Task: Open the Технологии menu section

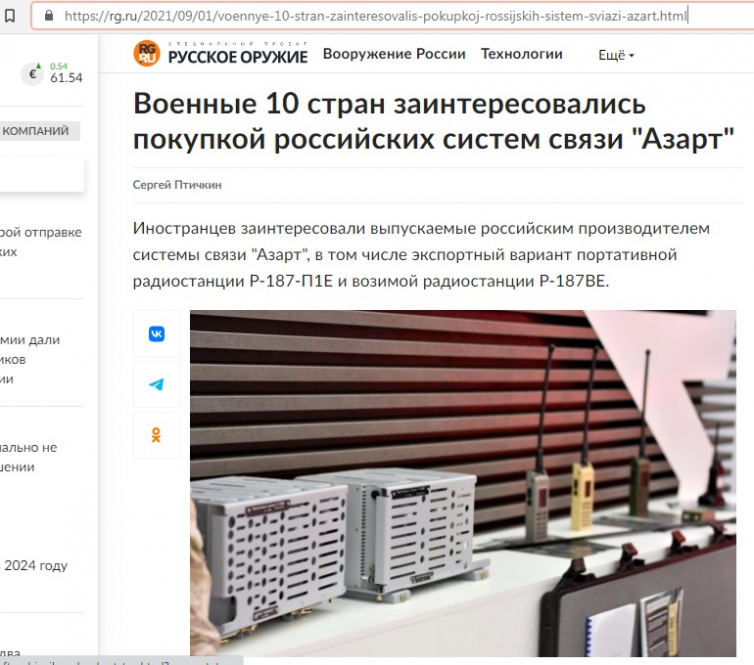Action: click(522, 54)
